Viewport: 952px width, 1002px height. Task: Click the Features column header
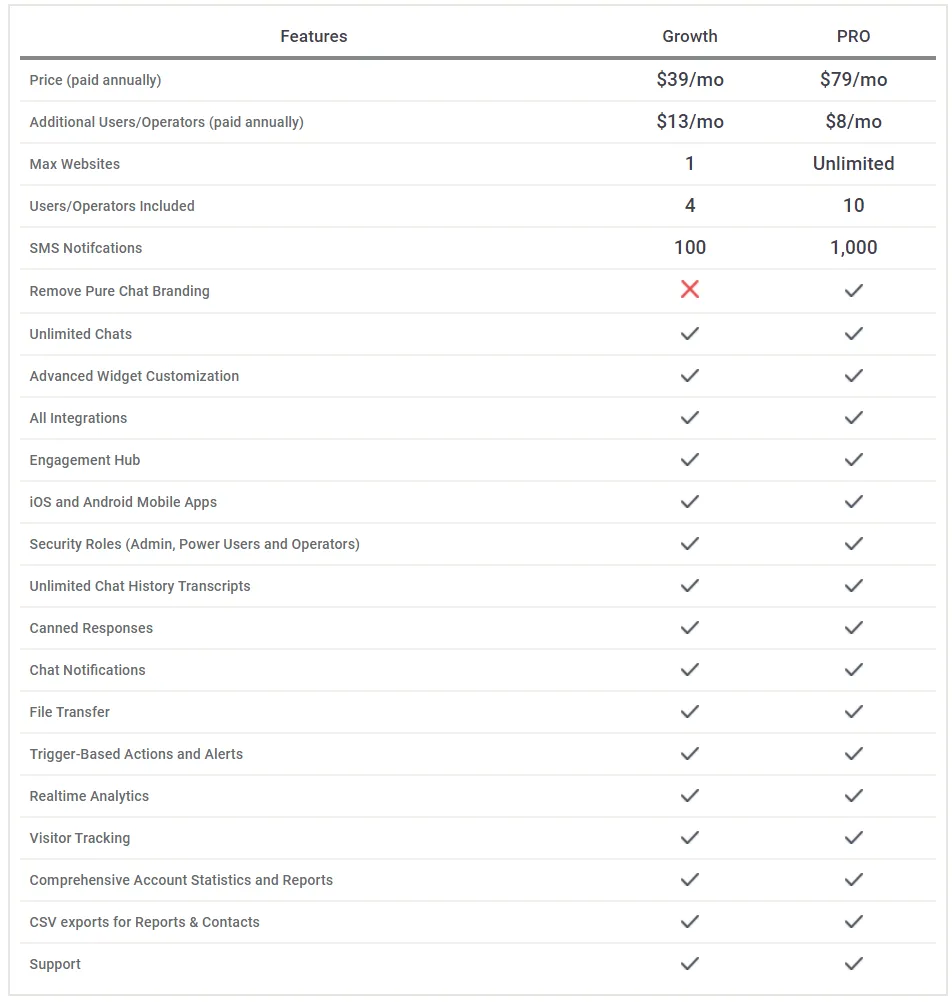[x=314, y=36]
